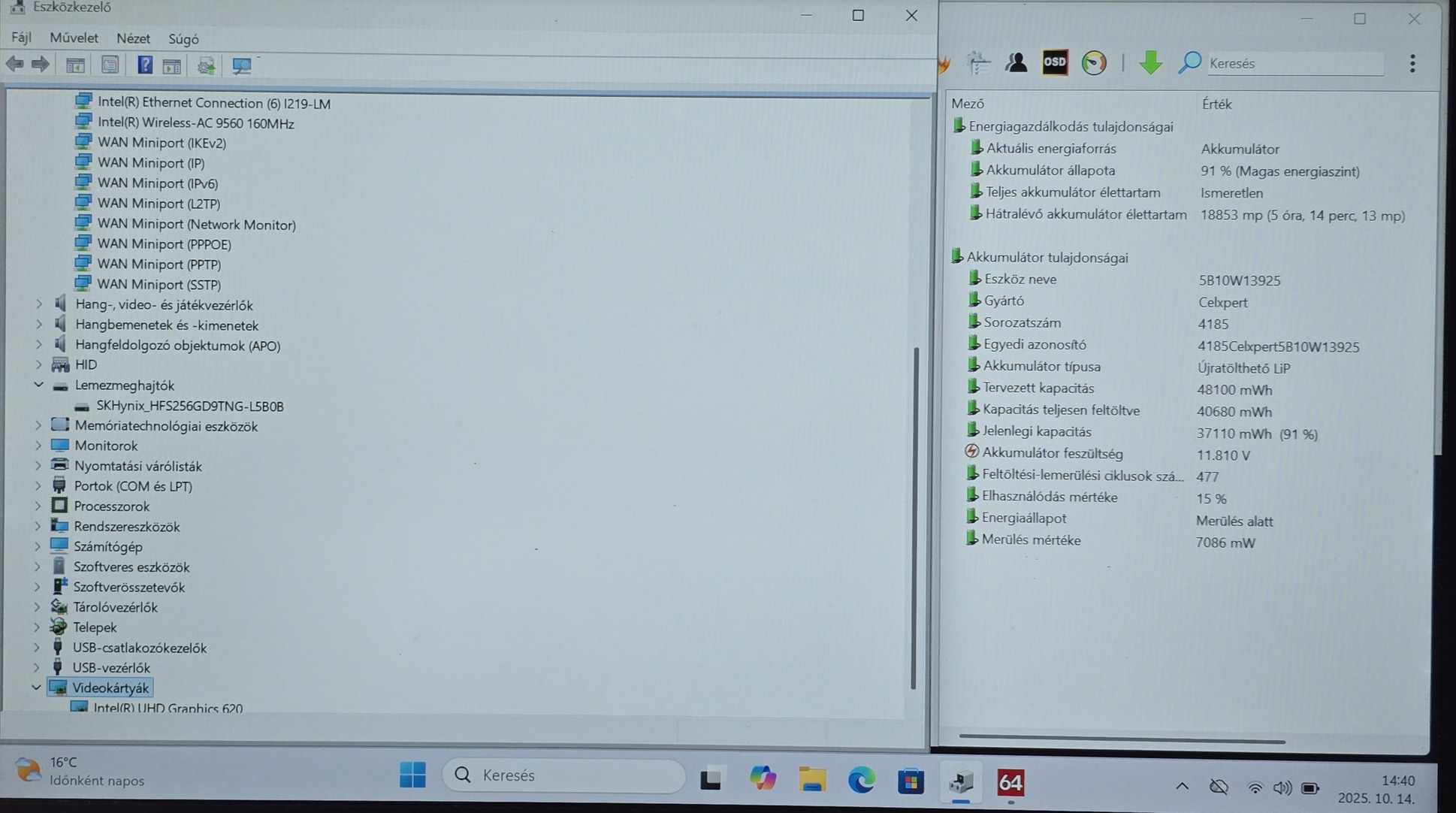Open the user profile silhouette icon

pos(1016,63)
